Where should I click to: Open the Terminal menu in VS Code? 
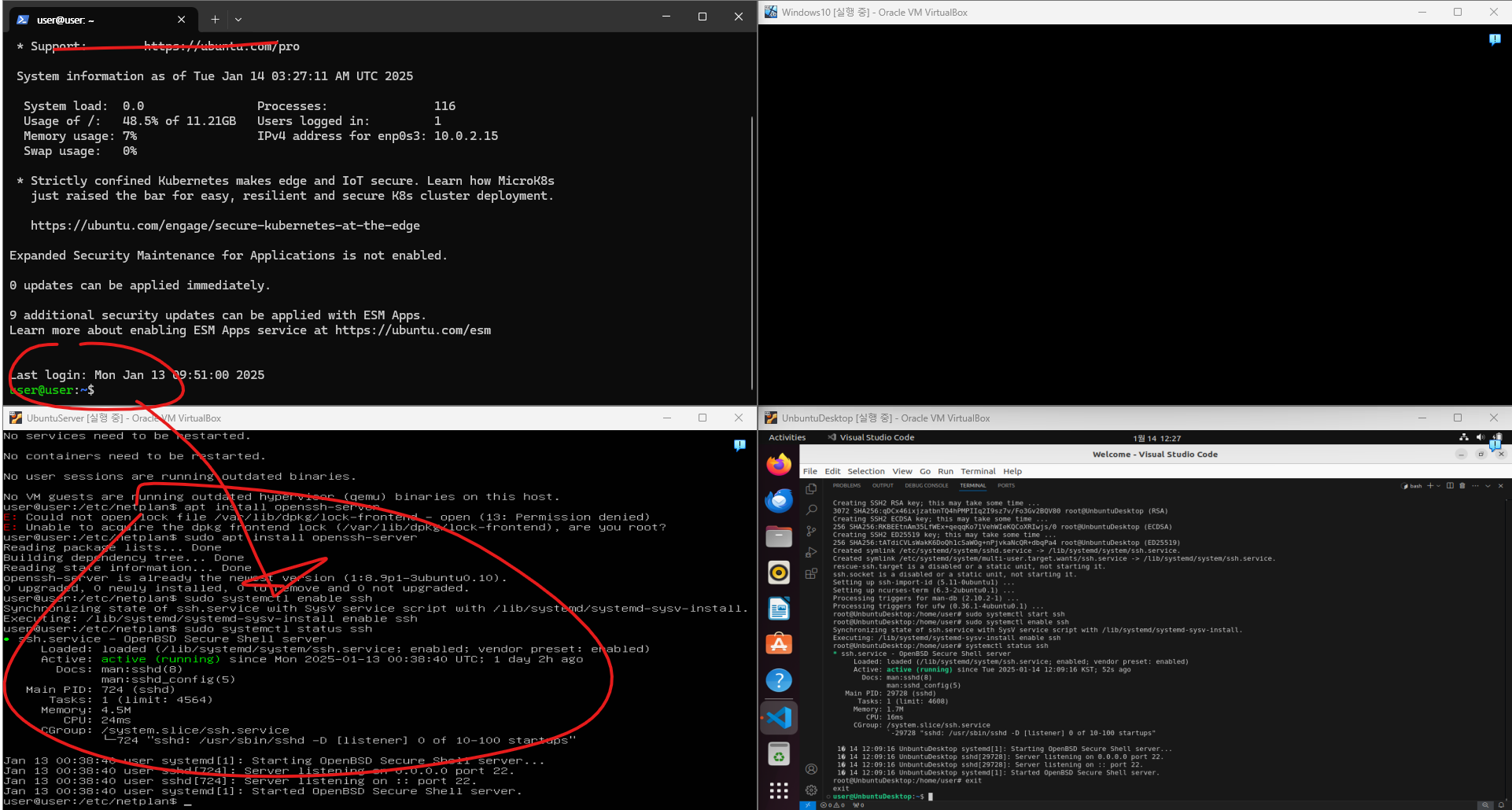[x=978, y=471]
